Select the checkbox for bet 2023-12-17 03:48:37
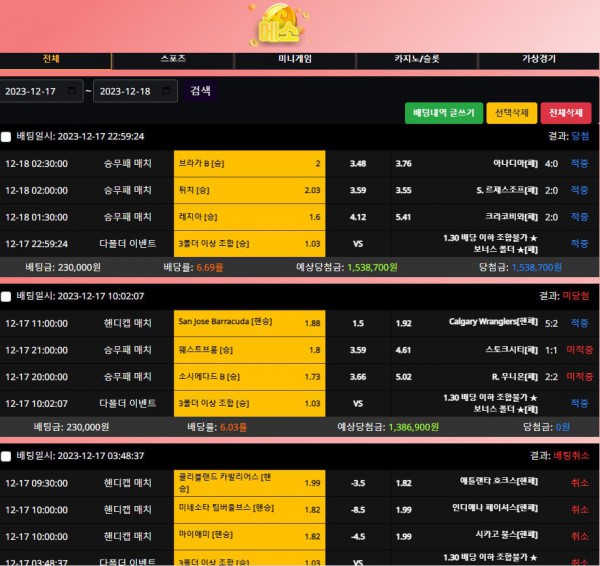Viewport: 600px width, 566px height. coord(6,456)
